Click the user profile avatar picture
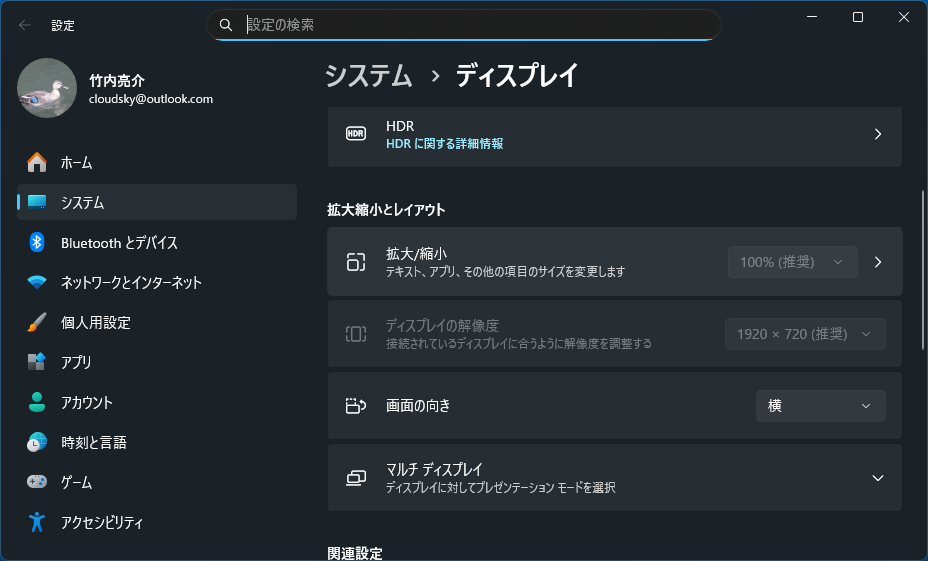928x561 pixels. (x=47, y=88)
